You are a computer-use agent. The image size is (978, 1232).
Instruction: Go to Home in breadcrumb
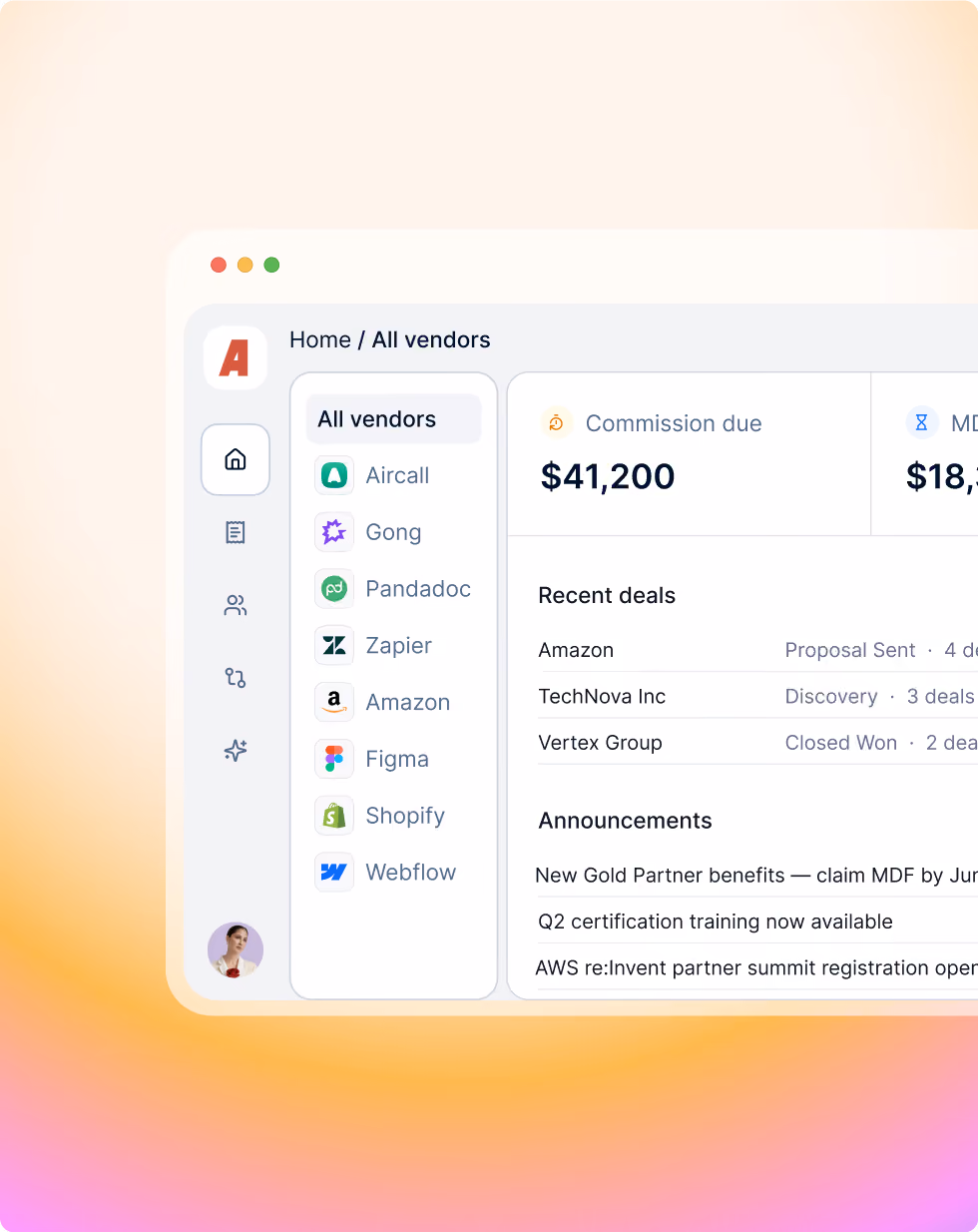[320, 339]
